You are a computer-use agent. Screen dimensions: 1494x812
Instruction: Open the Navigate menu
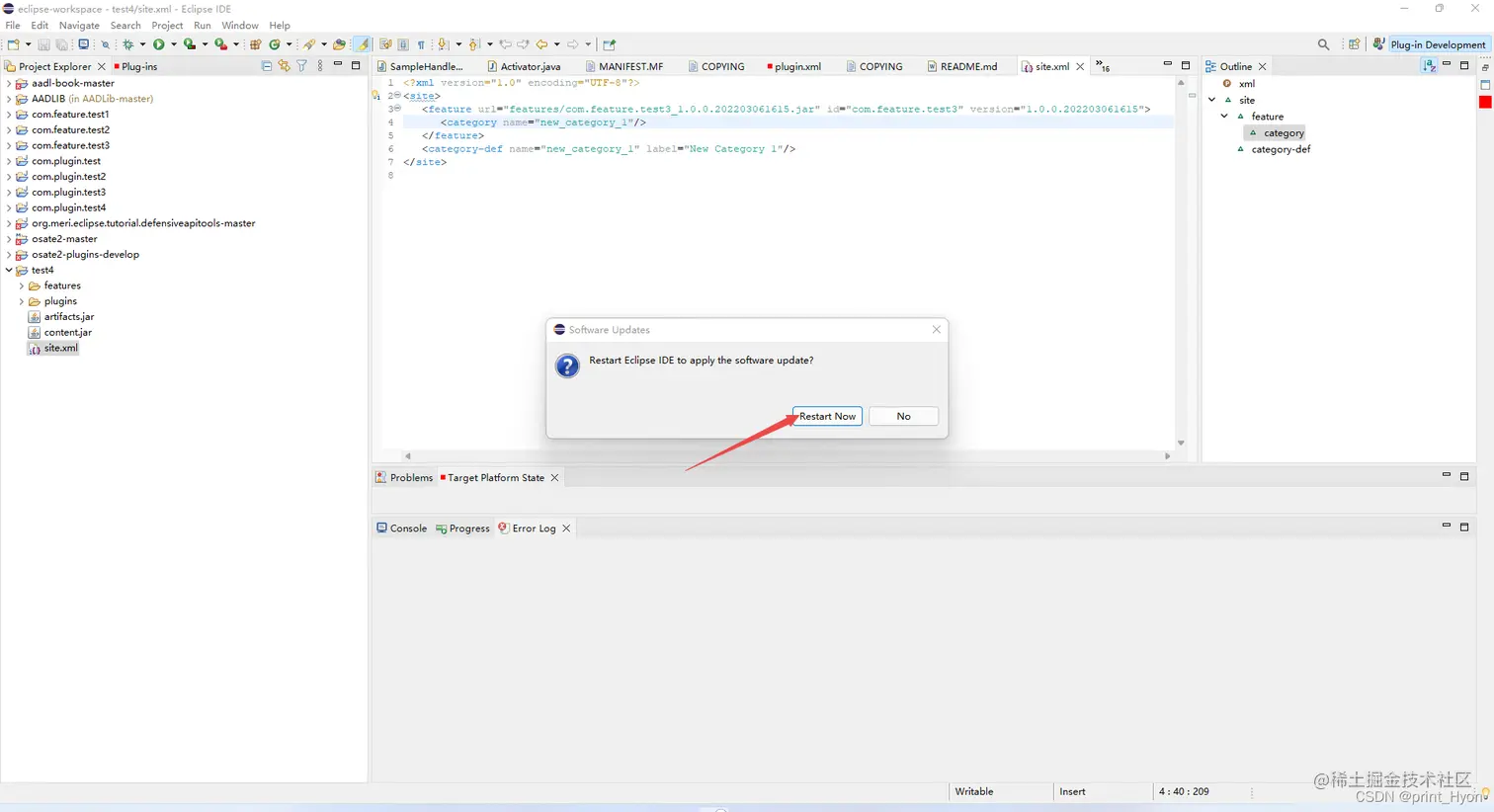click(79, 25)
